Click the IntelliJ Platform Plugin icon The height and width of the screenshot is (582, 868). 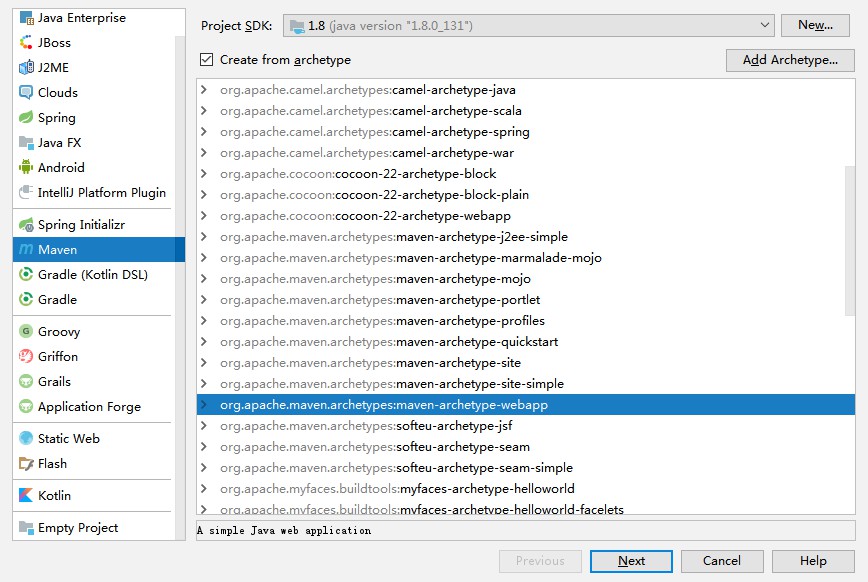pyautogui.click(x=26, y=192)
